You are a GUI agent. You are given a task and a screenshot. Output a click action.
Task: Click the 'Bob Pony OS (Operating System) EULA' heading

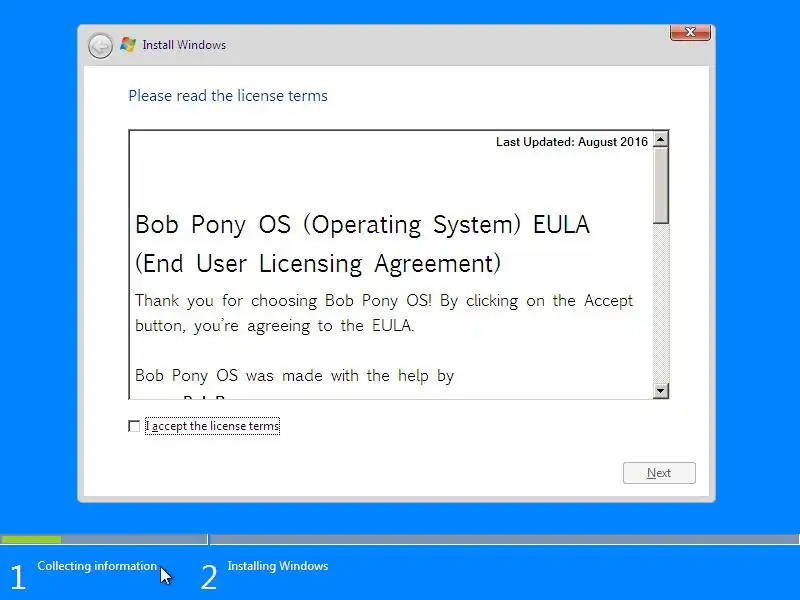pyautogui.click(x=362, y=224)
